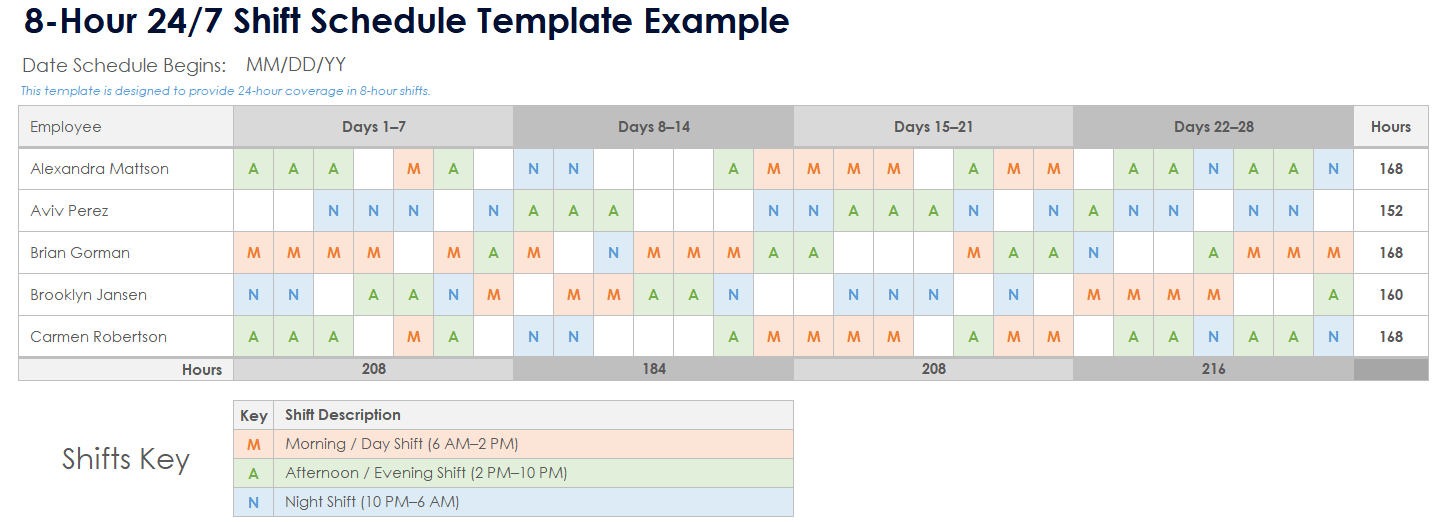Select the Days 1–7 header cell
The height and width of the screenshot is (522, 1441).
373,127
